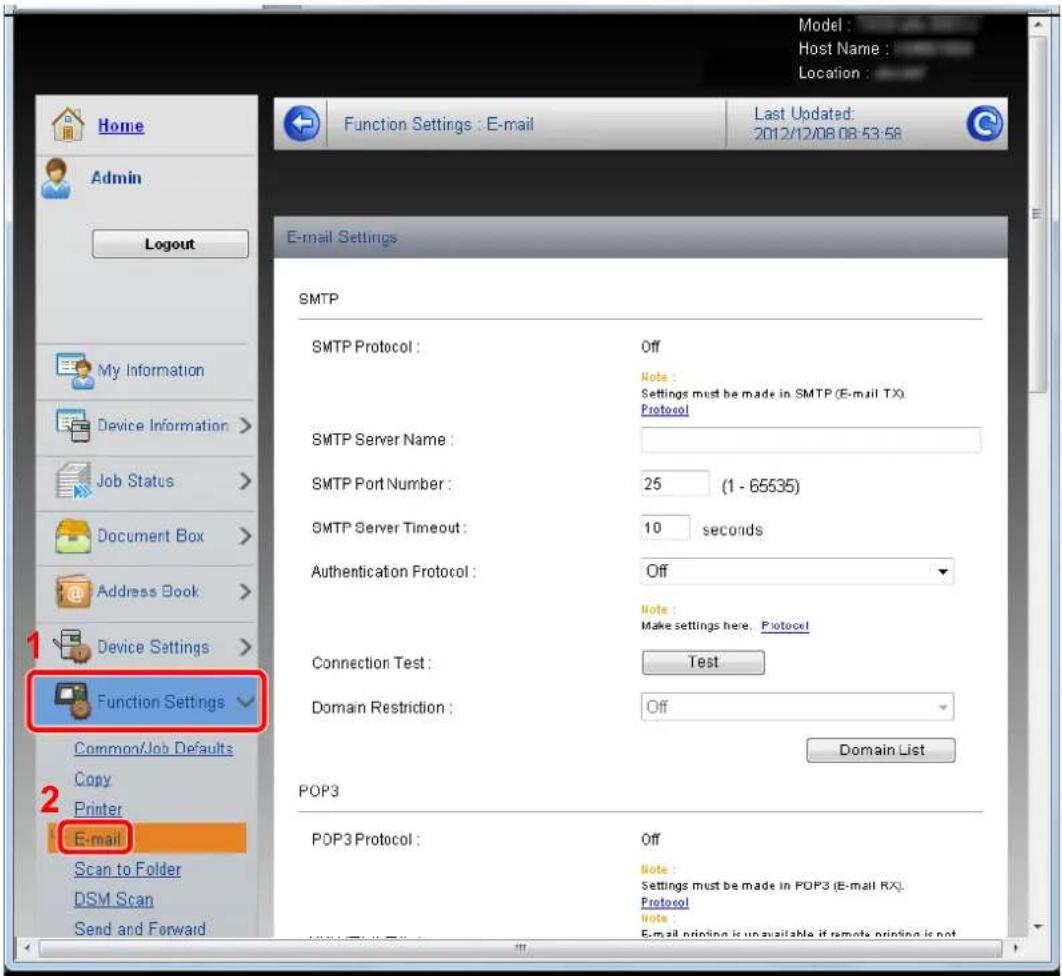Expand the Device Settings chevron
Screen dimensions: 1062x976
[245, 648]
